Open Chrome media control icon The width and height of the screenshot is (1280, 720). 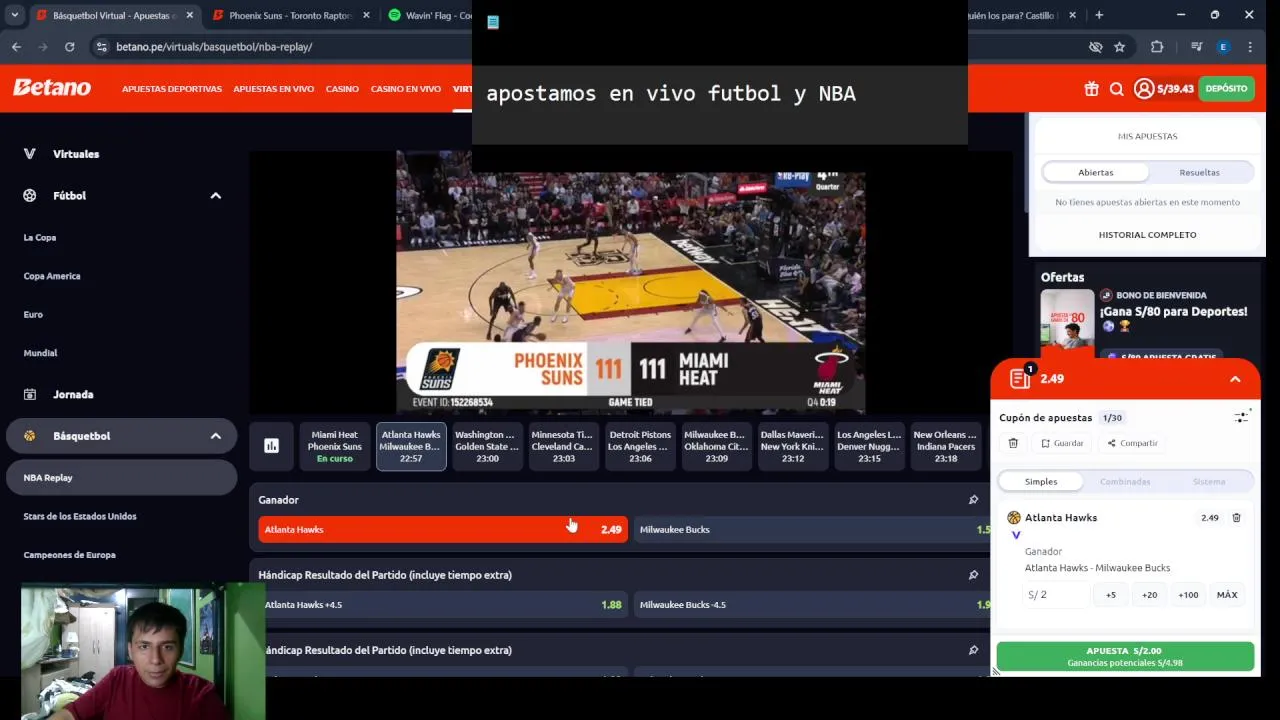coord(1196,47)
